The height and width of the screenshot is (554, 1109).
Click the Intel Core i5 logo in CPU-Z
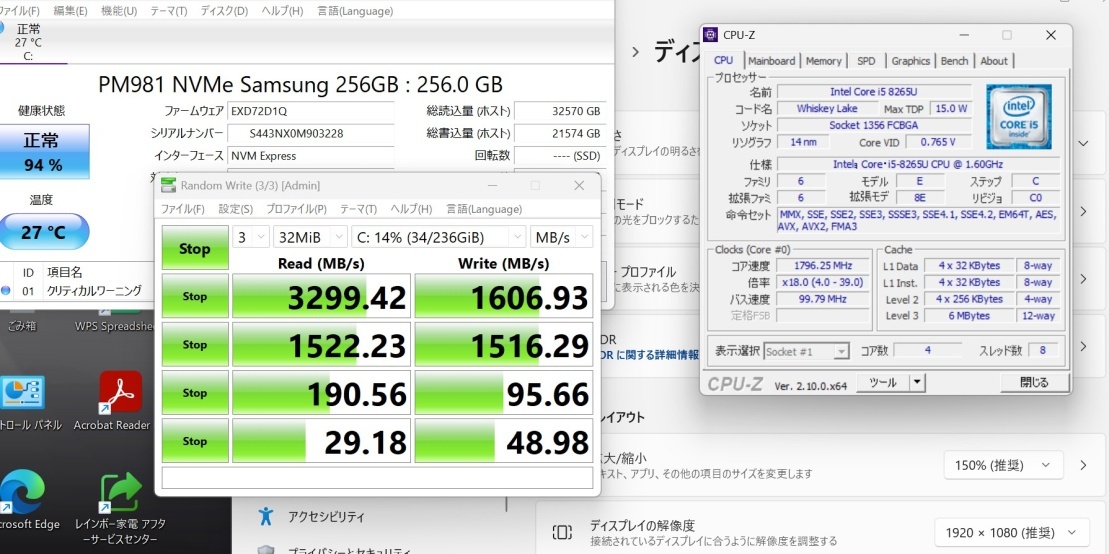click(1018, 117)
